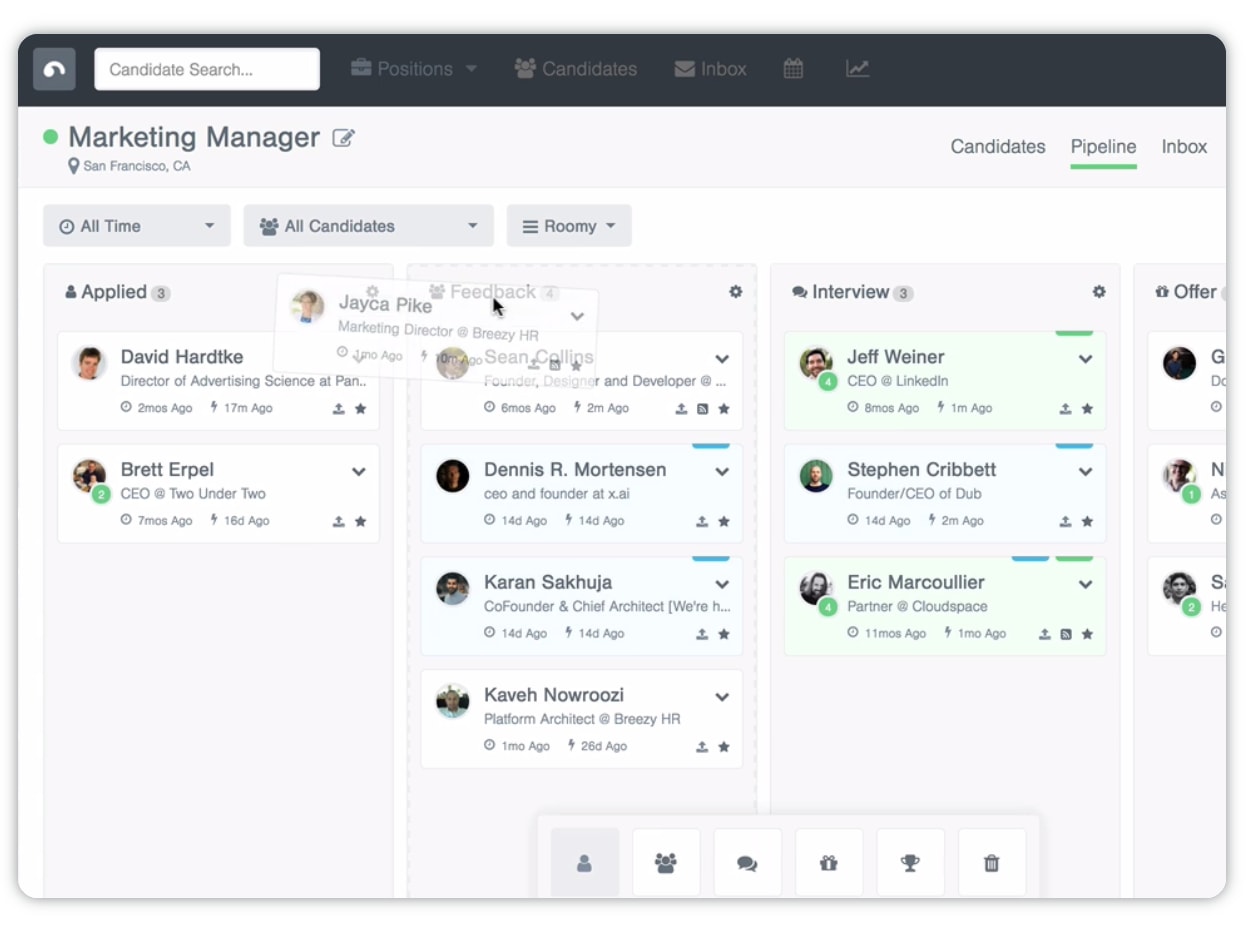The height and width of the screenshot is (932, 1250).
Task: Switch to the position Inbox tab
Action: coord(1184,147)
